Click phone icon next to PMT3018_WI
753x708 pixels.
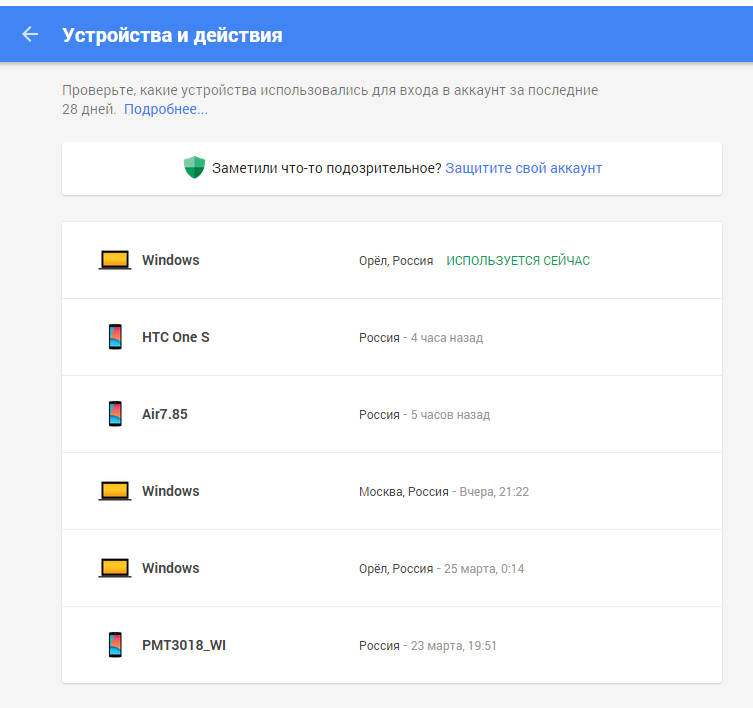point(115,645)
